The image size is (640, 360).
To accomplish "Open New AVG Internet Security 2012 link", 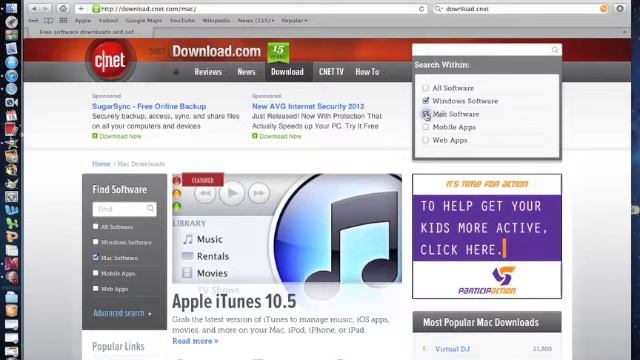I will click(308, 106).
